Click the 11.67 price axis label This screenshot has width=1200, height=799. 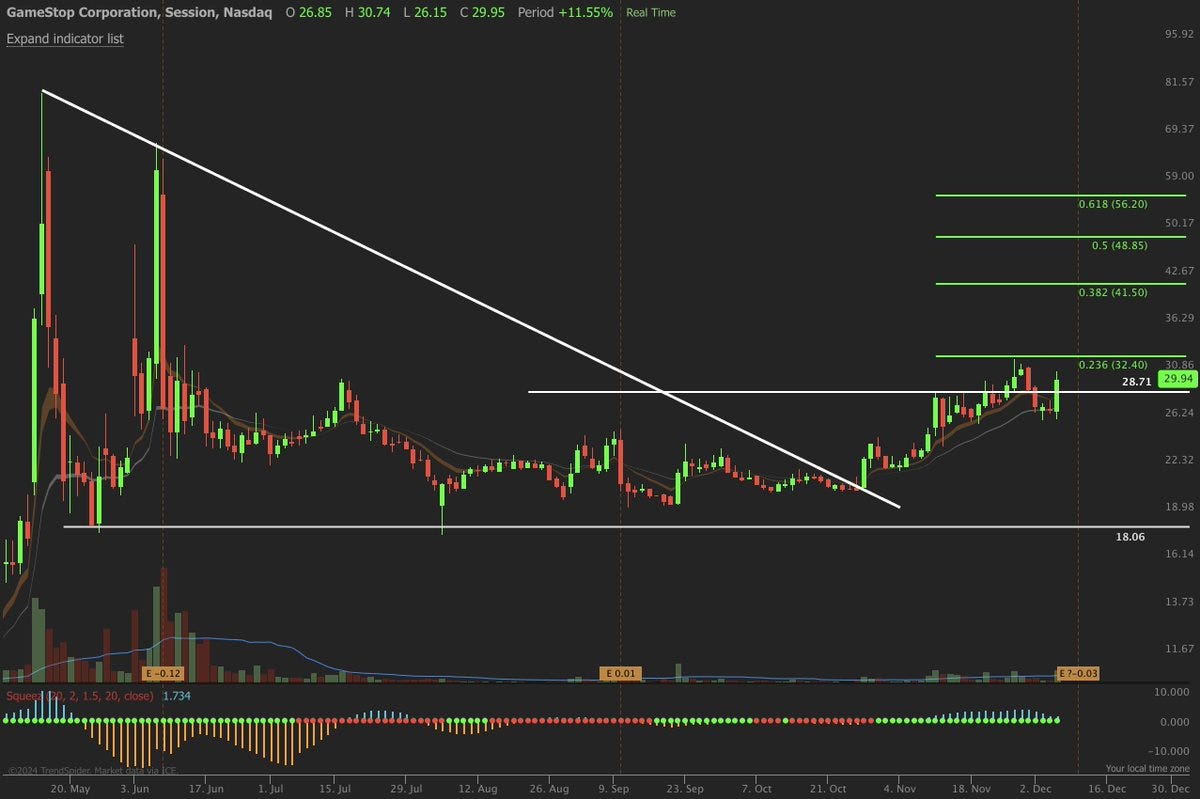[1180, 649]
